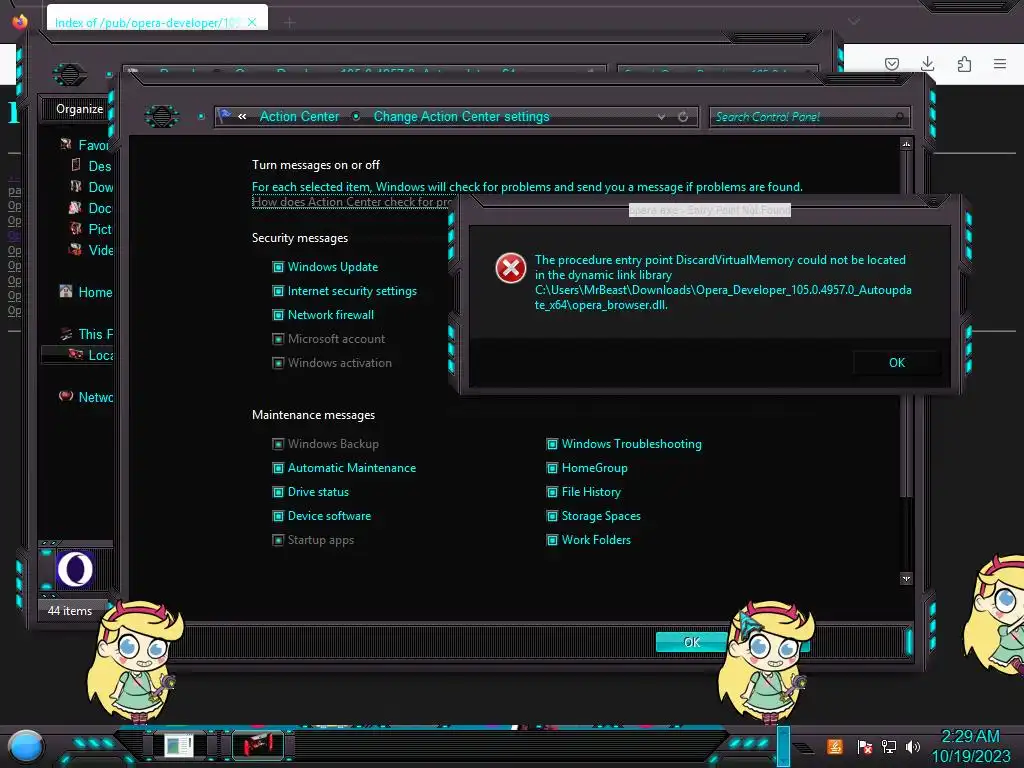Close the Firefox 'Index of /pub/opera-developer' tab
1024x768 pixels.
coord(252,22)
